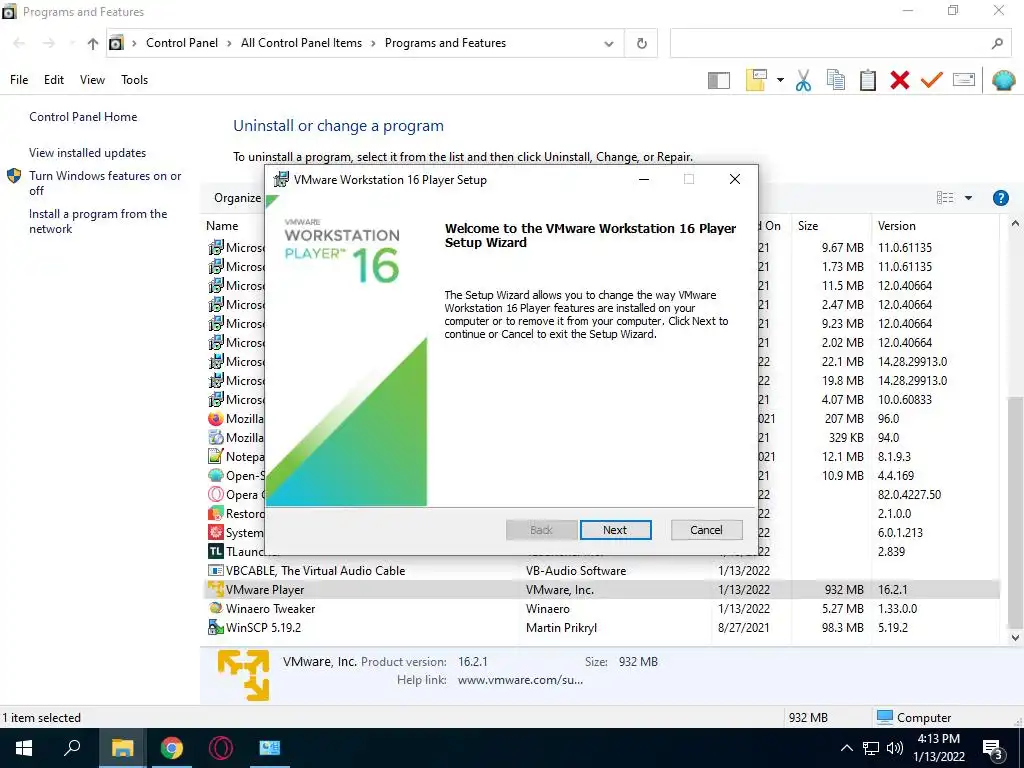Toggle the navigation pane layout icon

(718, 80)
